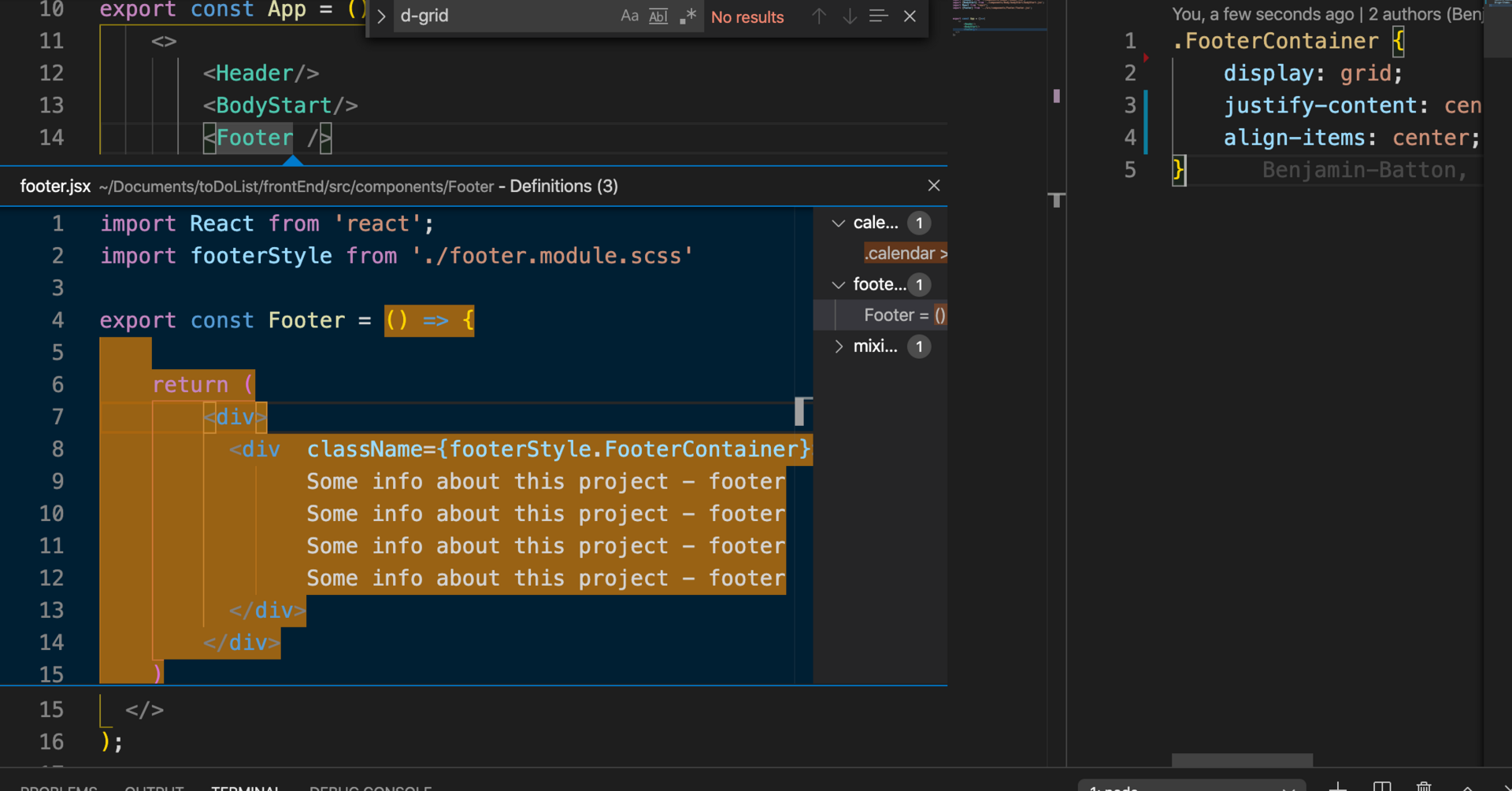Open the terminal selector dropdown
Screen dimensions: 1512x791
pos(1191,785)
